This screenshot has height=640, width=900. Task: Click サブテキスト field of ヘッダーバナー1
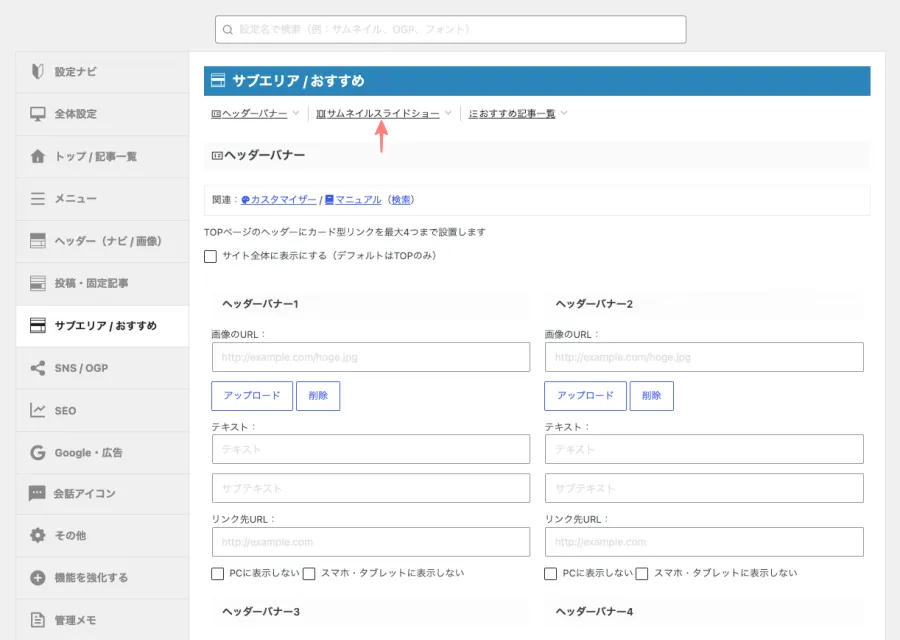[371, 488]
